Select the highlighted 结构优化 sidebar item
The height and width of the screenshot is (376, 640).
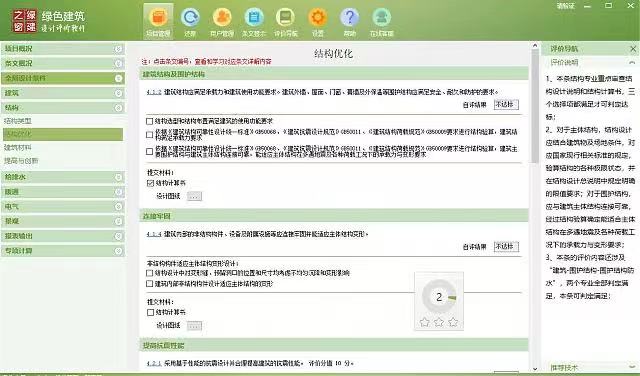click(x=63, y=134)
